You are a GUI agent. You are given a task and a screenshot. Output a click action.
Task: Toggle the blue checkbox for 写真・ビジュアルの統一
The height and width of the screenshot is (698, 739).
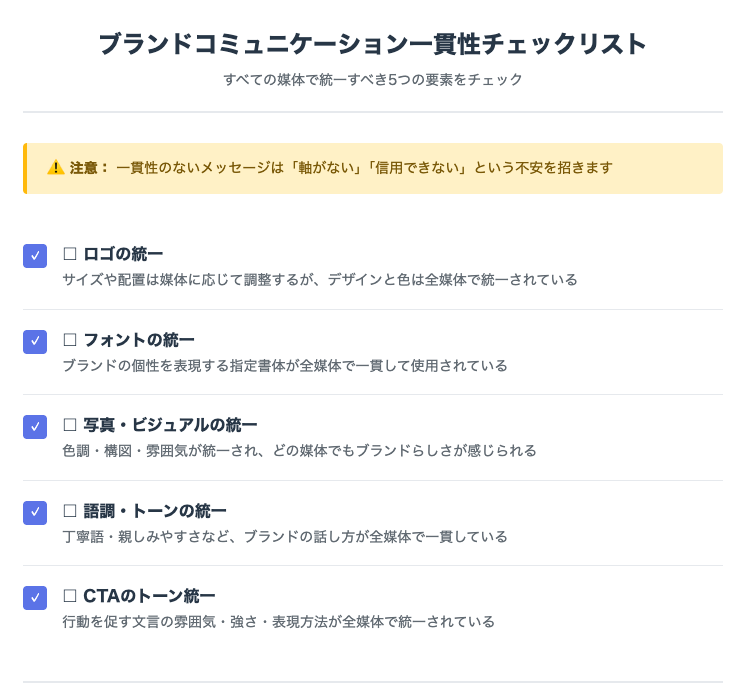pyautogui.click(x=35, y=427)
